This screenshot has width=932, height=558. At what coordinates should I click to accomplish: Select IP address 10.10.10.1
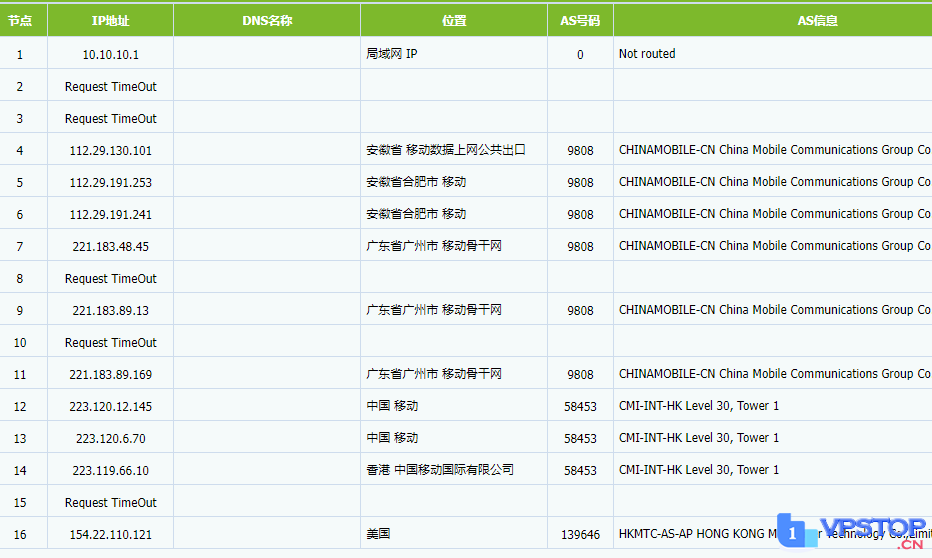pos(111,55)
